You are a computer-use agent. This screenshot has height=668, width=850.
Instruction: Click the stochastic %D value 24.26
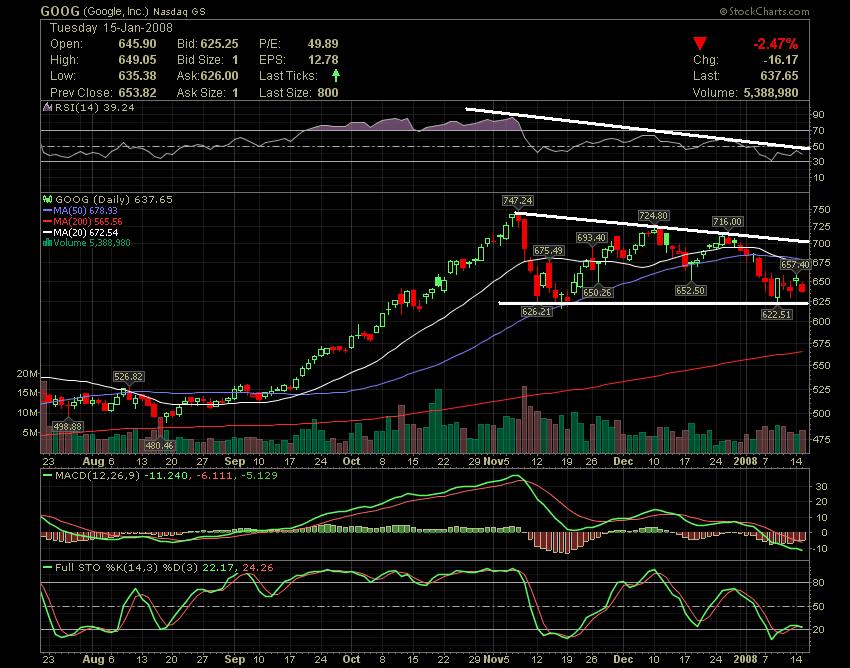point(258,568)
